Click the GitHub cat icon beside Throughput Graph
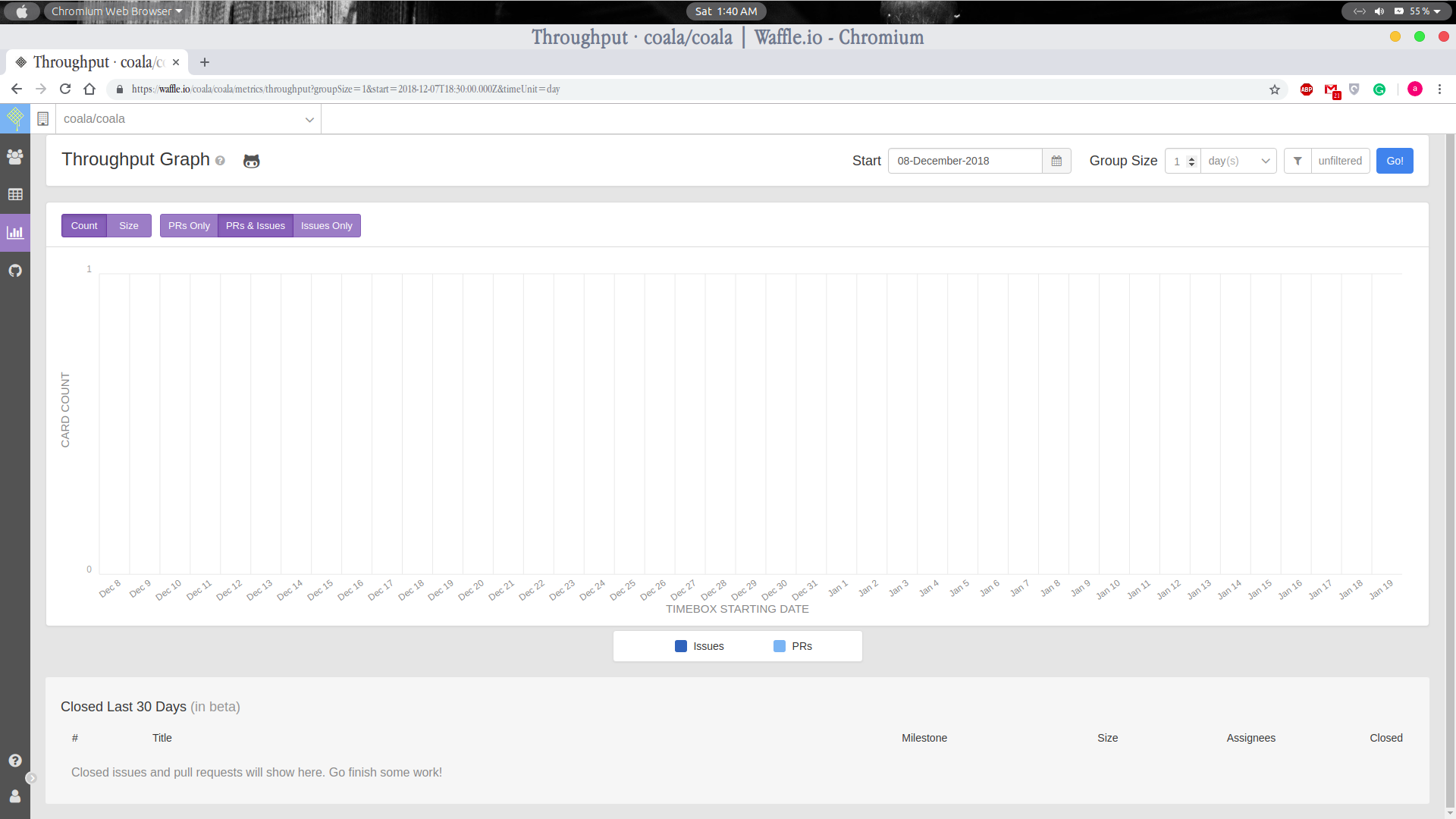 [251, 161]
